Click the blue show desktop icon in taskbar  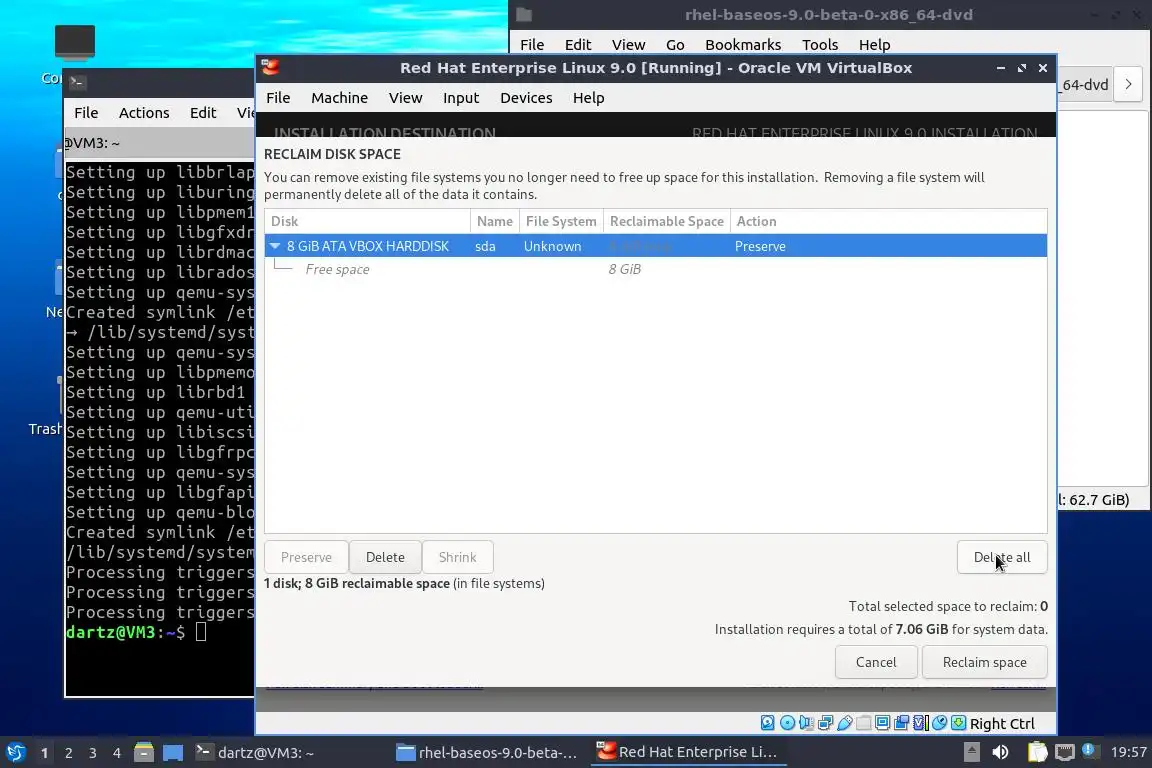coord(173,753)
